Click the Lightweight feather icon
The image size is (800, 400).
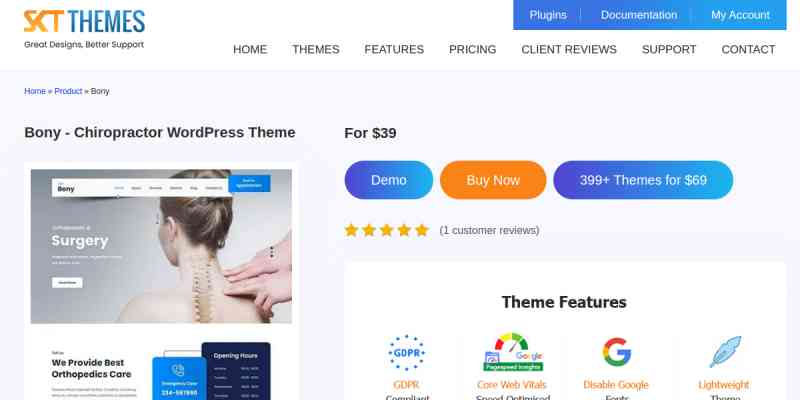point(725,352)
